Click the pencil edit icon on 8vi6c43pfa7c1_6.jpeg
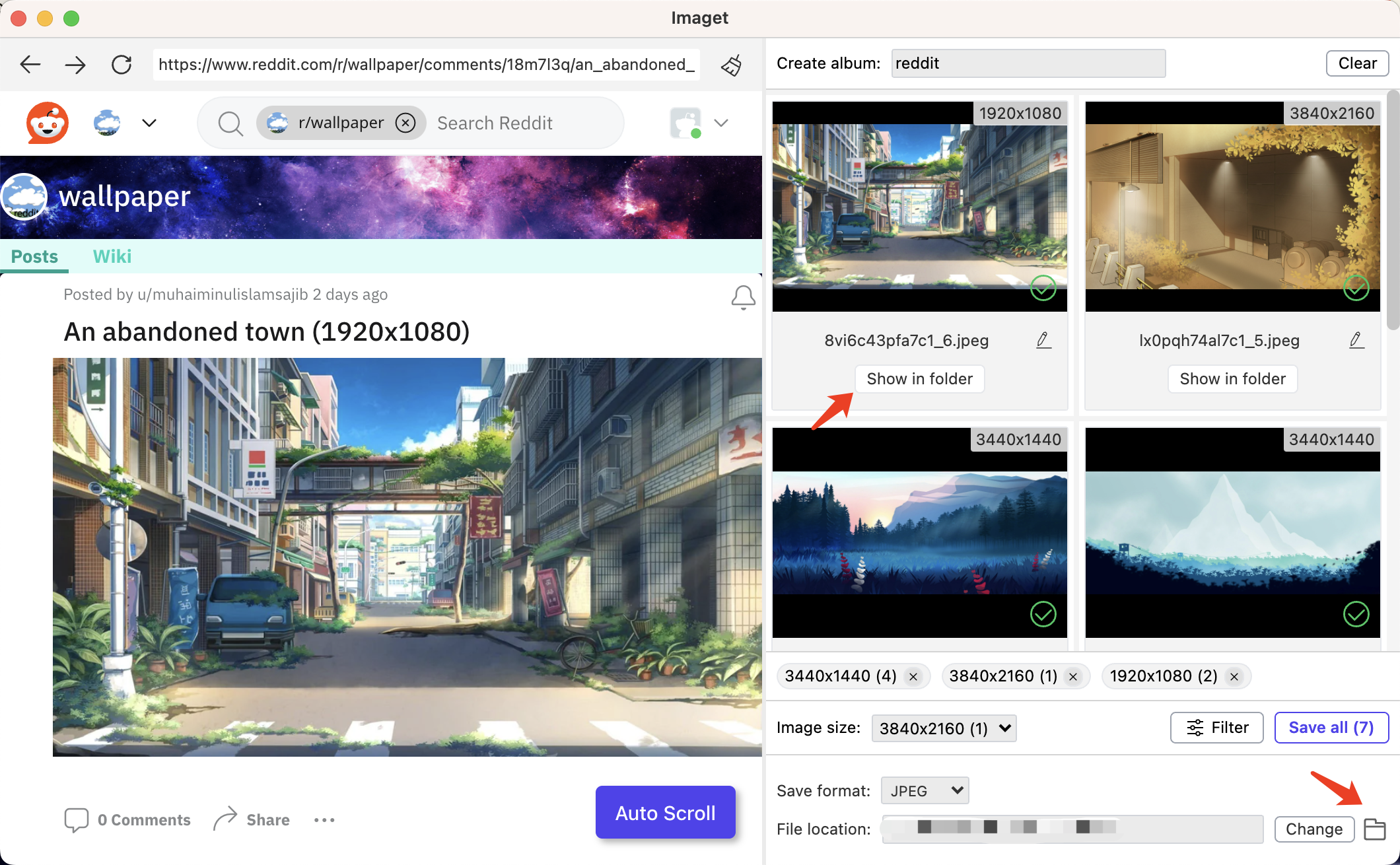Viewport: 1400px width, 865px height. click(1044, 340)
